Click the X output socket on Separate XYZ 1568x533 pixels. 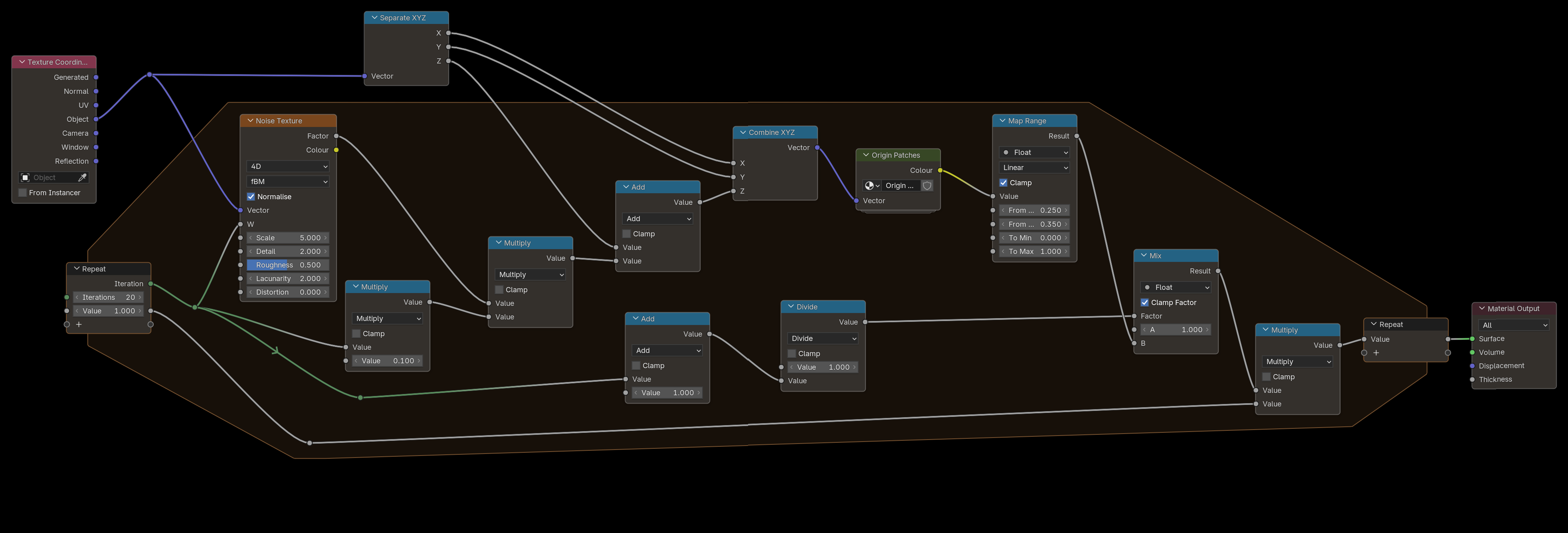click(449, 33)
